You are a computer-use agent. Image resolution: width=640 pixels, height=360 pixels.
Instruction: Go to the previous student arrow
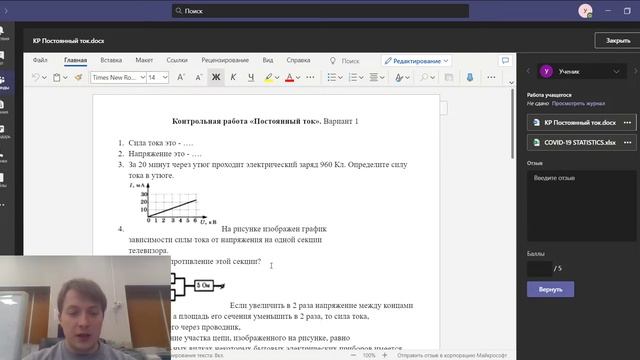[529, 71]
